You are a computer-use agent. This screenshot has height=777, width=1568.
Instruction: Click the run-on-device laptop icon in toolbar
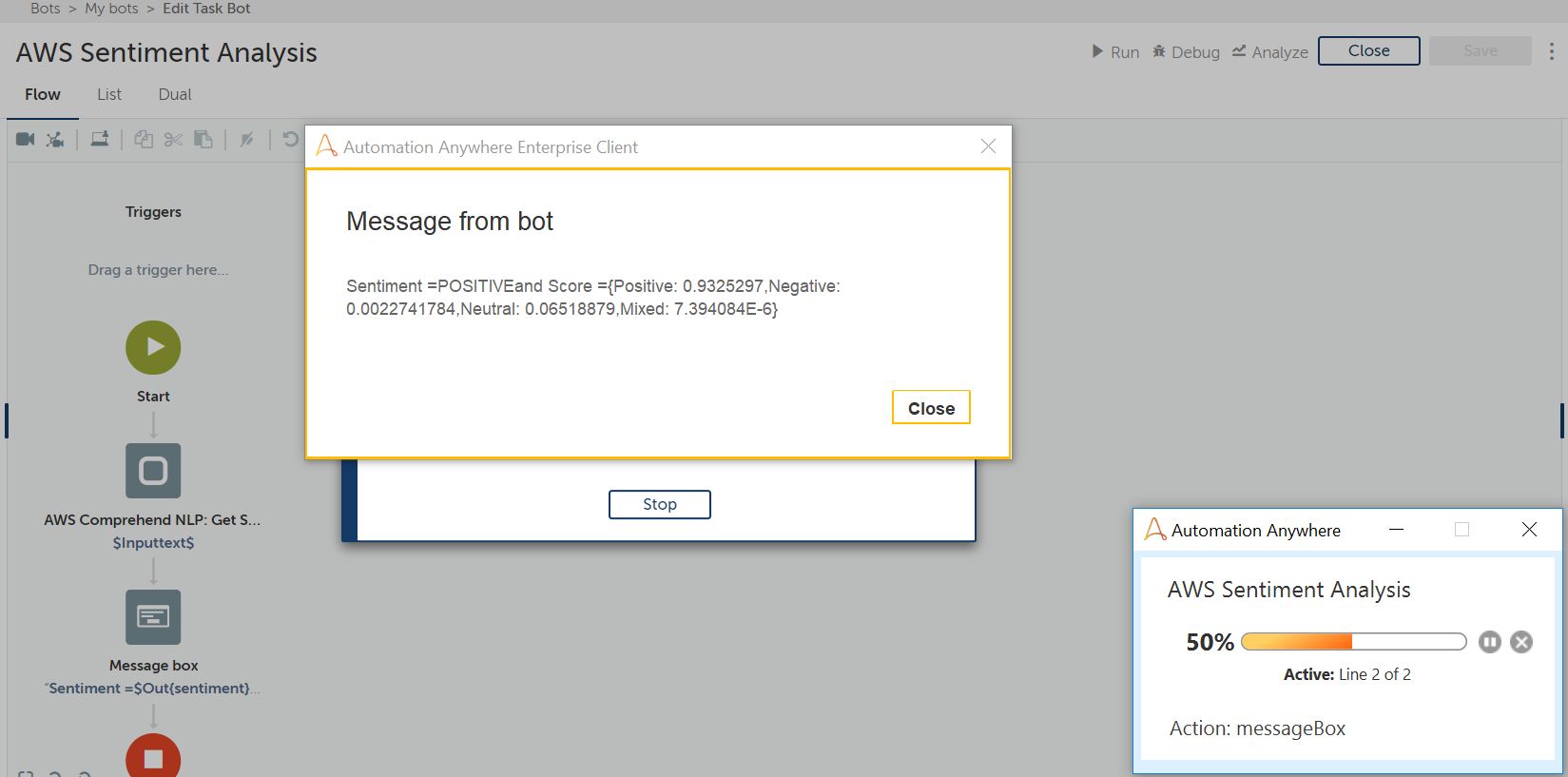(x=100, y=140)
